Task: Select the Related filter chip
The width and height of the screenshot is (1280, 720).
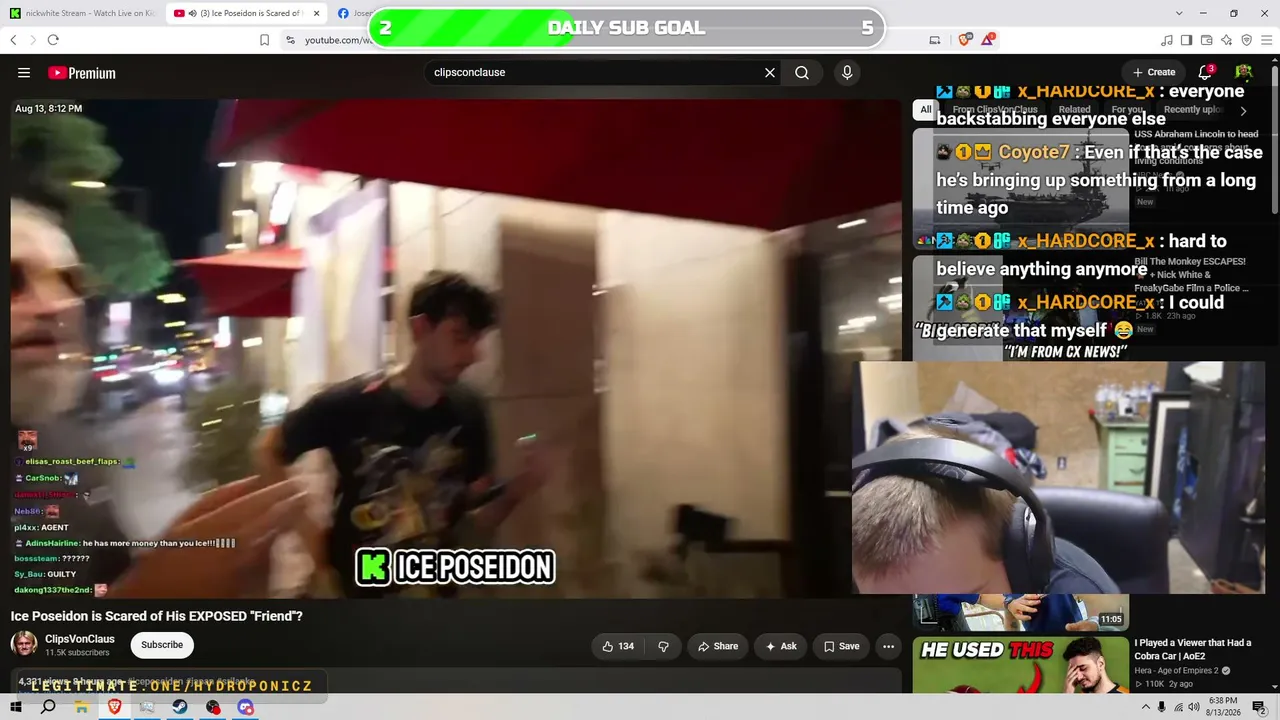Action: (x=1075, y=110)
